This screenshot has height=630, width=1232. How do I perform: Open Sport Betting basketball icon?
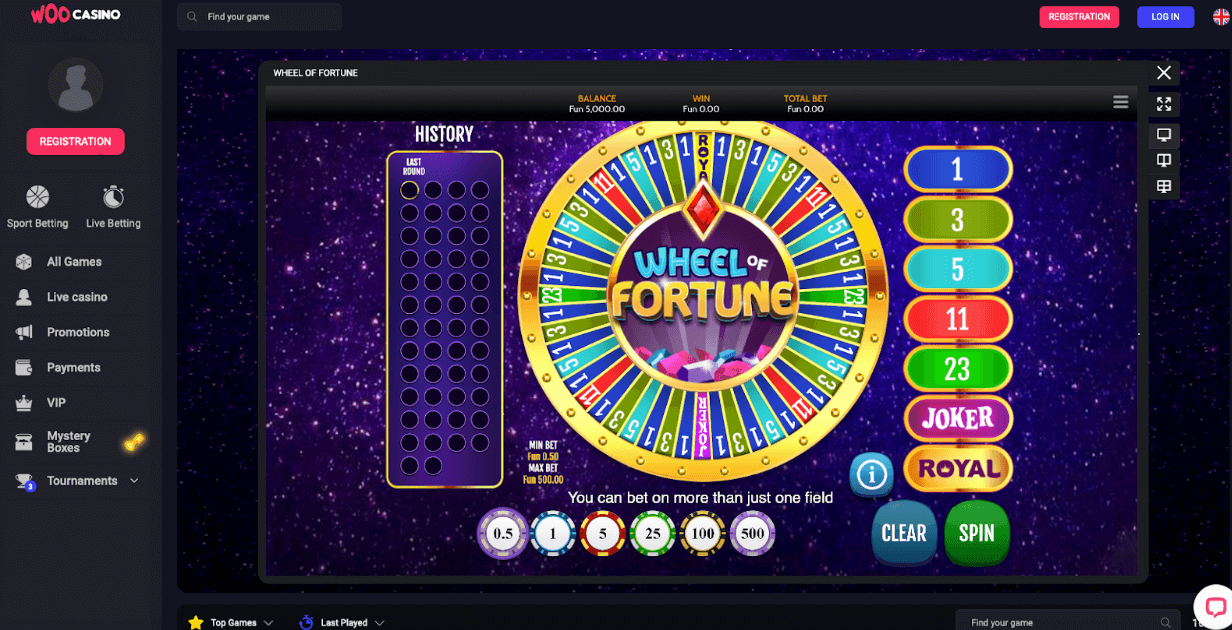(x=38, y=196)
